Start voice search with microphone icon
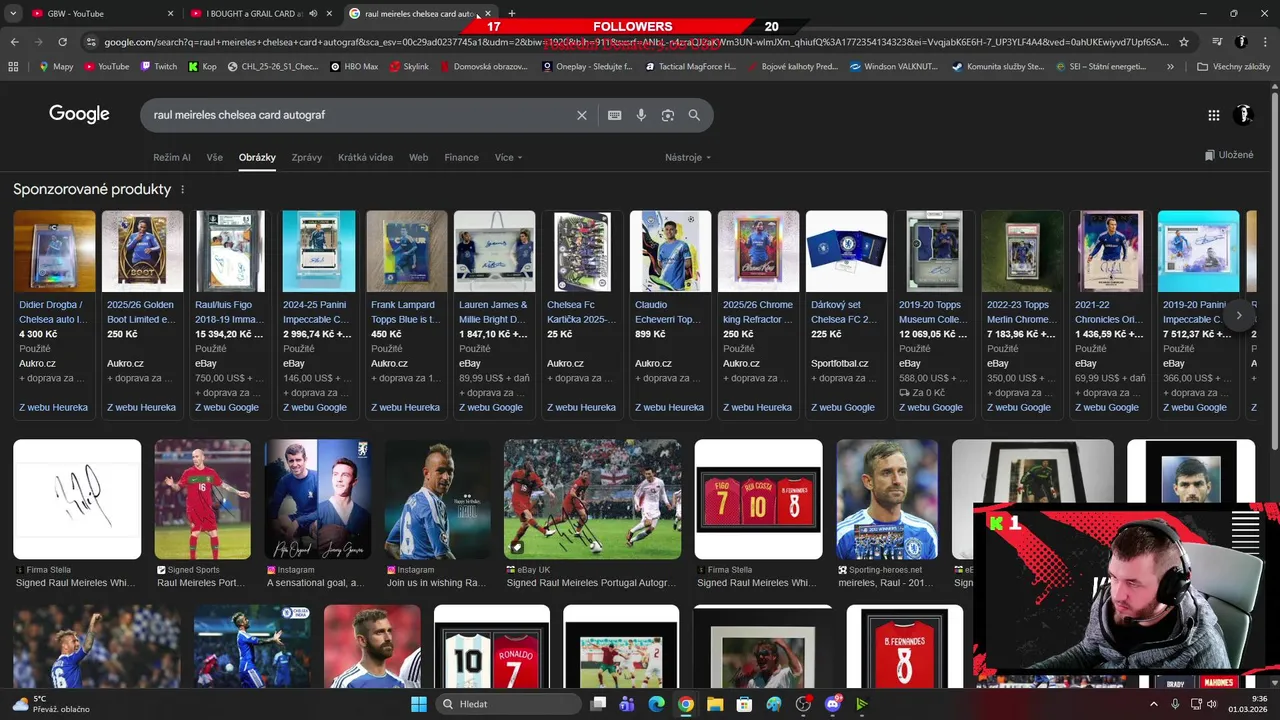The image size is (1280, 720). pos(641,115)
